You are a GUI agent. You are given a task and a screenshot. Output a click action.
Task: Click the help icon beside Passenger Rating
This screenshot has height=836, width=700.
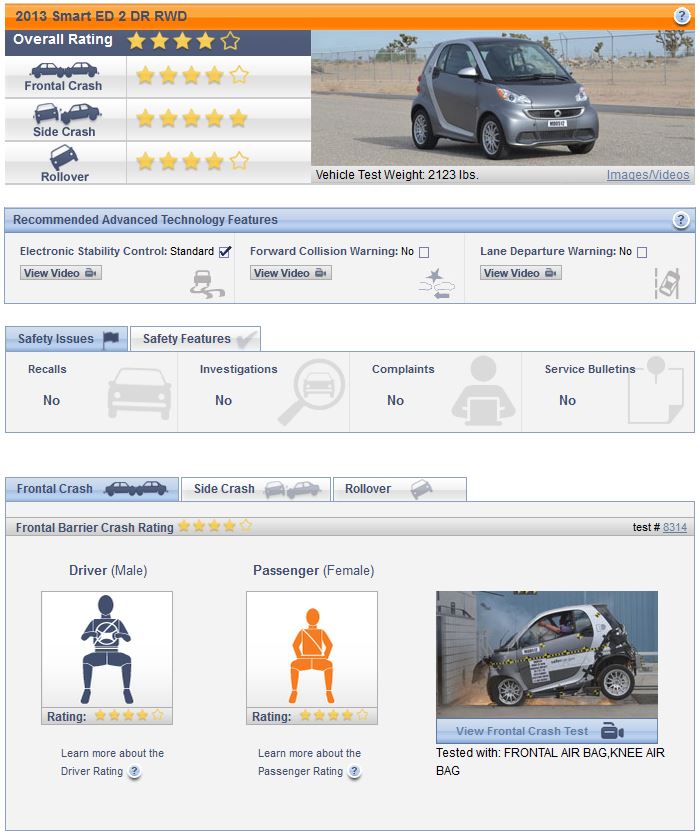[x=355, y=771]
